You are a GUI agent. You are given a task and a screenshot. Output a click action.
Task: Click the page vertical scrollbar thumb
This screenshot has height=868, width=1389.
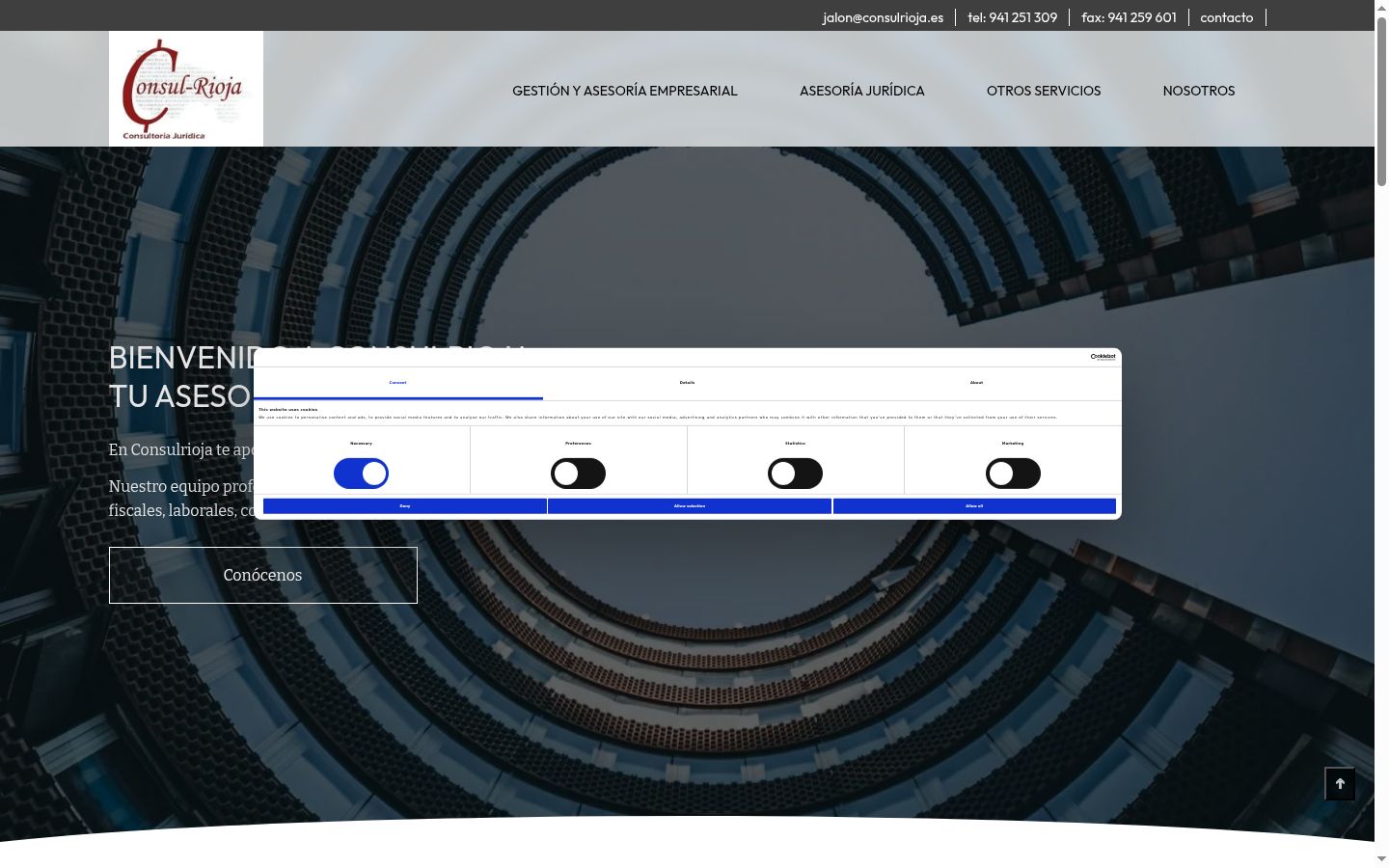[x=1381, y=101]
